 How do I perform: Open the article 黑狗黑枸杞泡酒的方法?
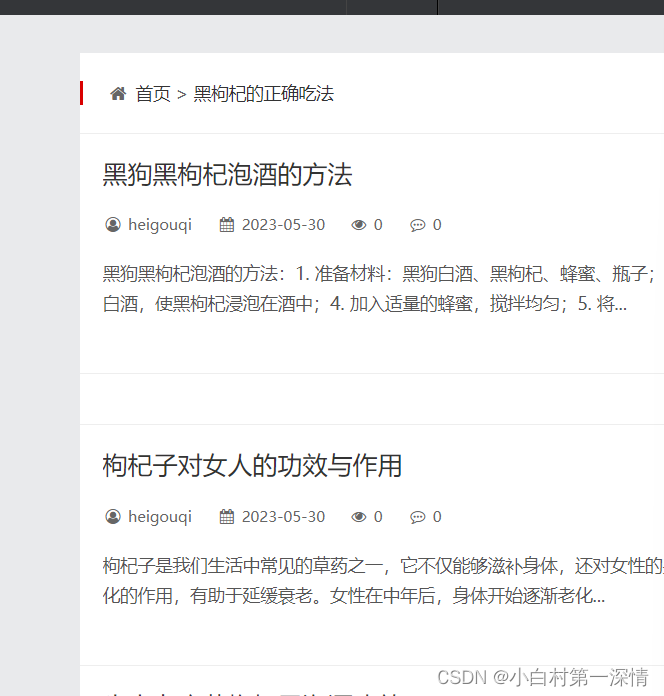227,175
